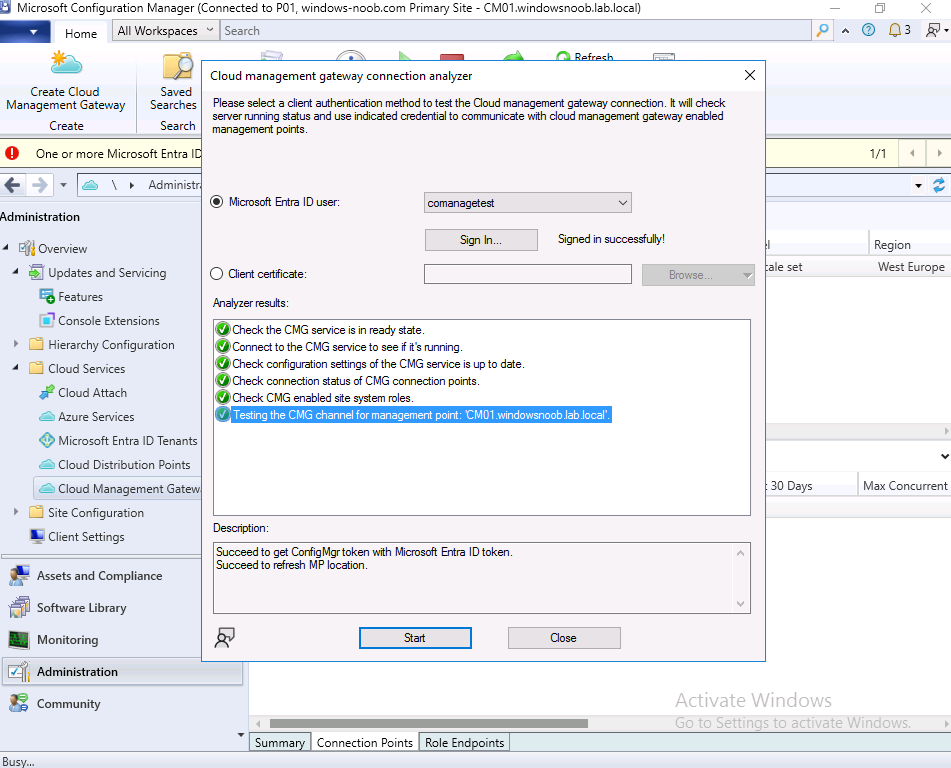Click the Sign In button

tap(481, 240)
